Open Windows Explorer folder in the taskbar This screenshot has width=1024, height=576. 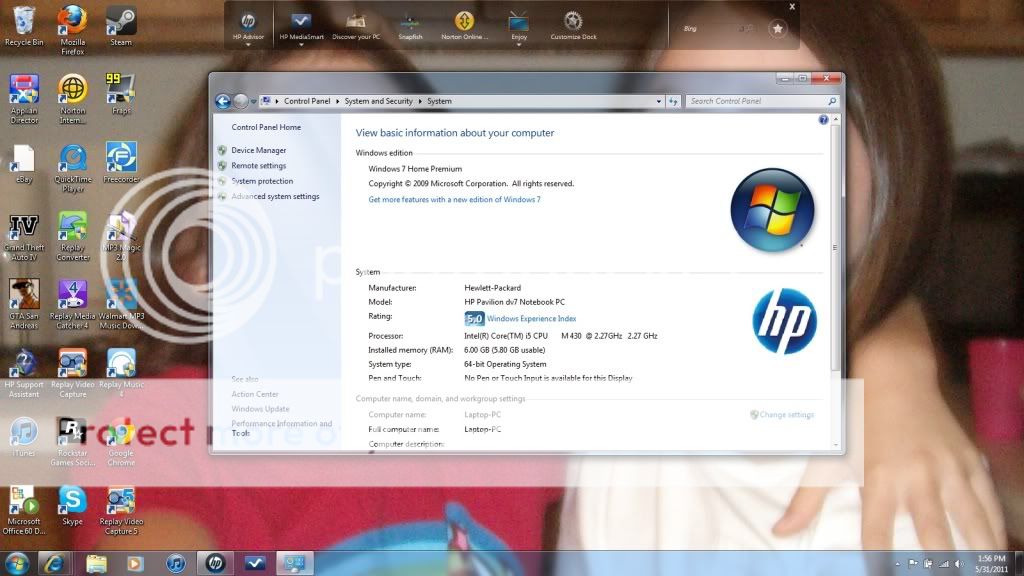(x=96, y=563)
